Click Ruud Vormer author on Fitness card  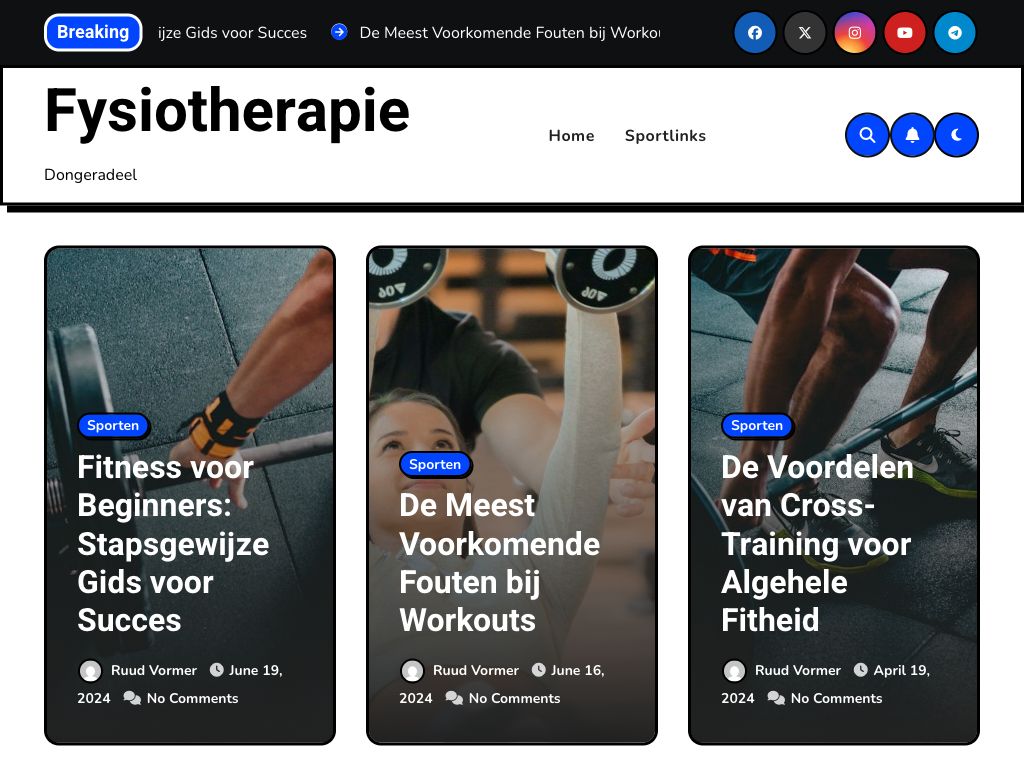[153, 671]
